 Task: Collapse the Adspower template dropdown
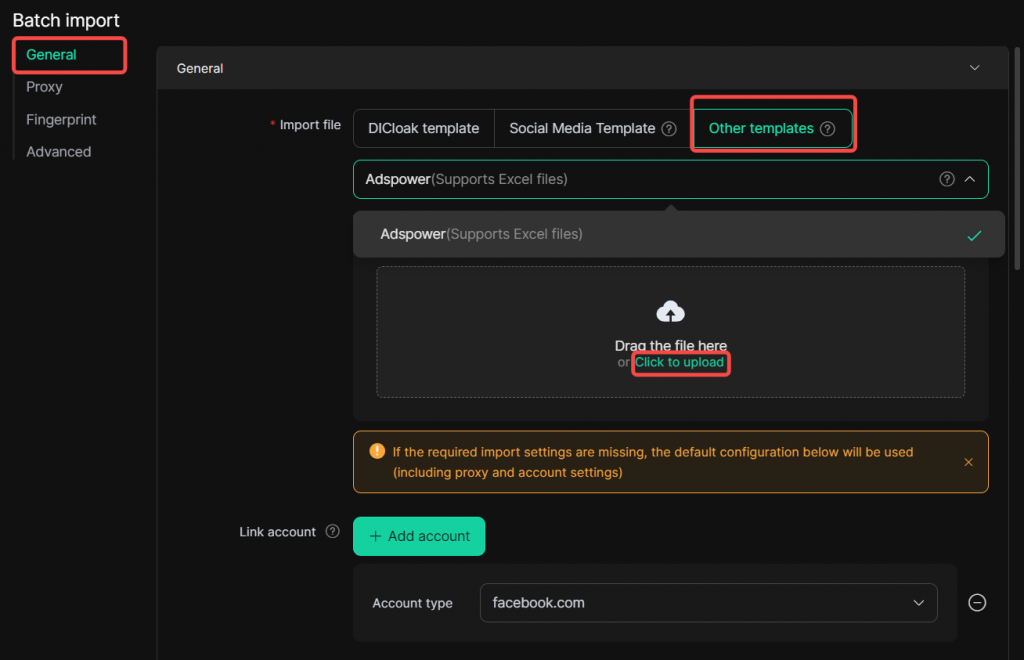(x=970, y=179)
